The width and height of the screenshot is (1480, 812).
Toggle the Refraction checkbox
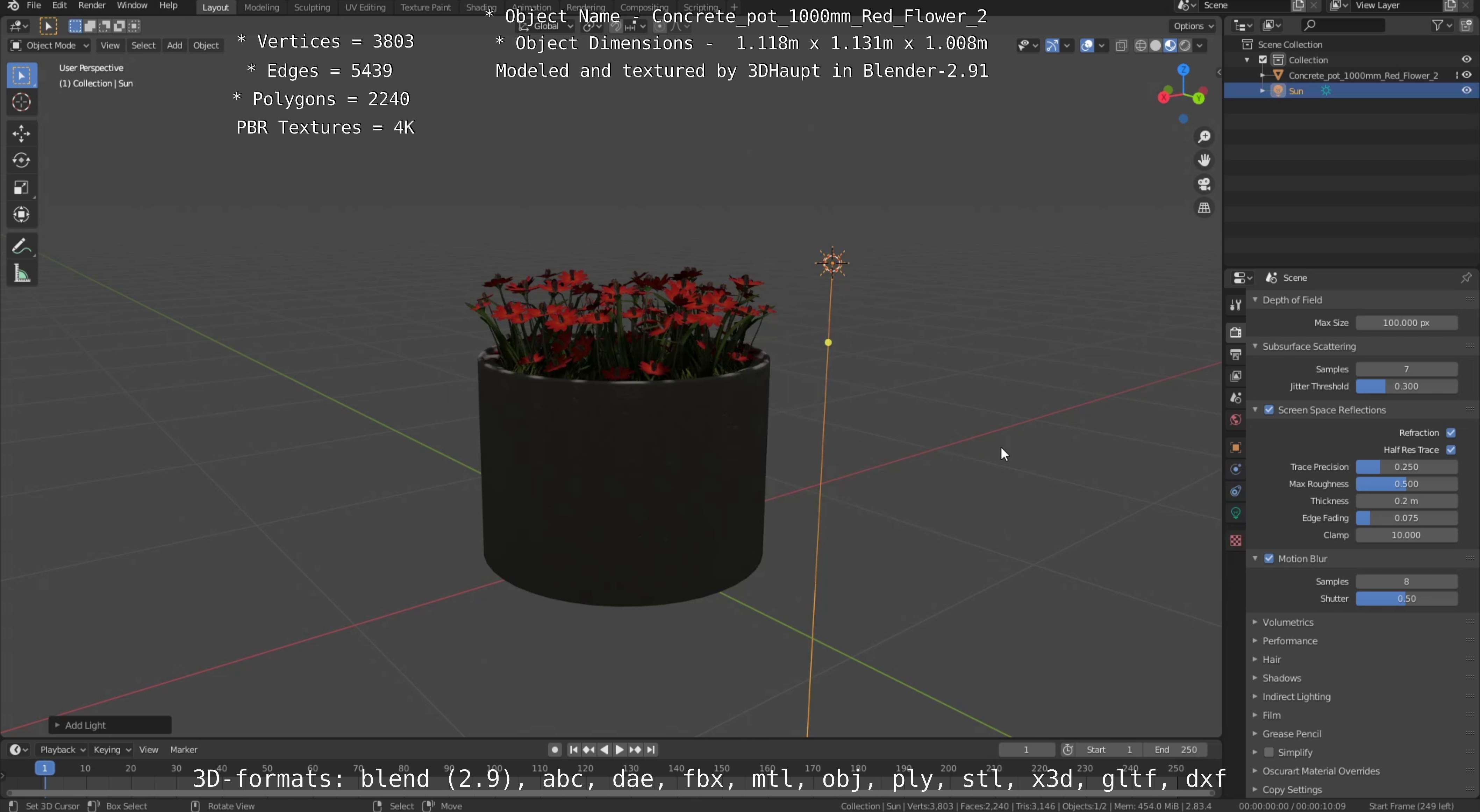click(x=1451, y=433)
